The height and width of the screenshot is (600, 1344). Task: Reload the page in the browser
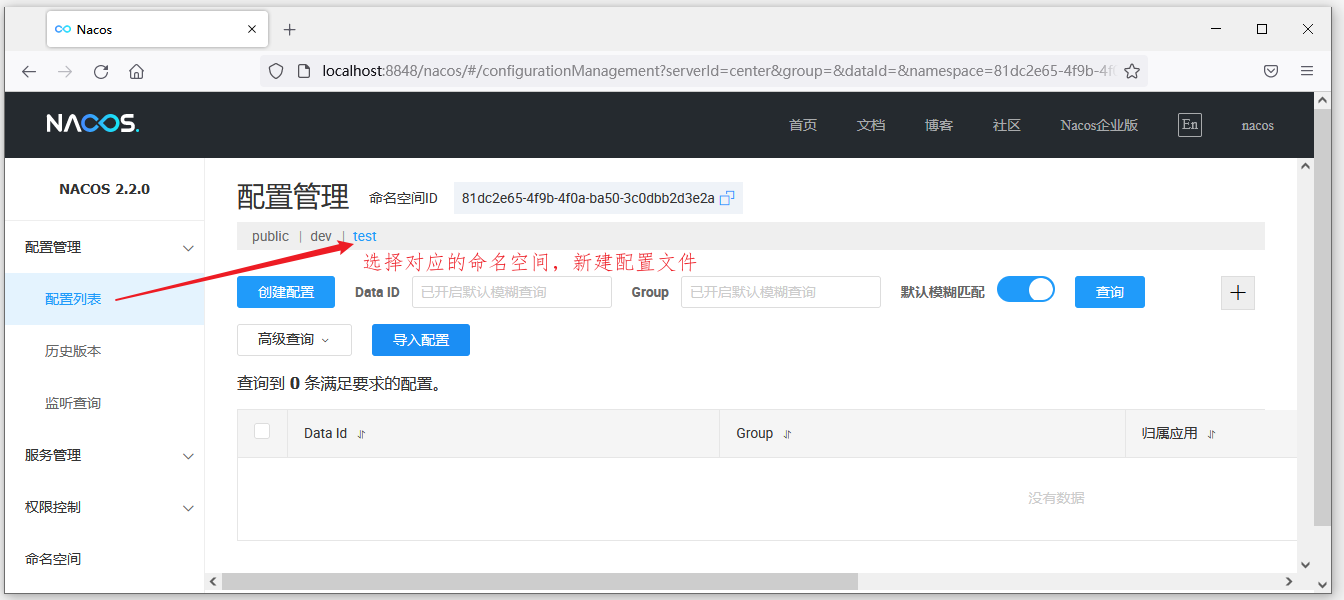[101, 71]
